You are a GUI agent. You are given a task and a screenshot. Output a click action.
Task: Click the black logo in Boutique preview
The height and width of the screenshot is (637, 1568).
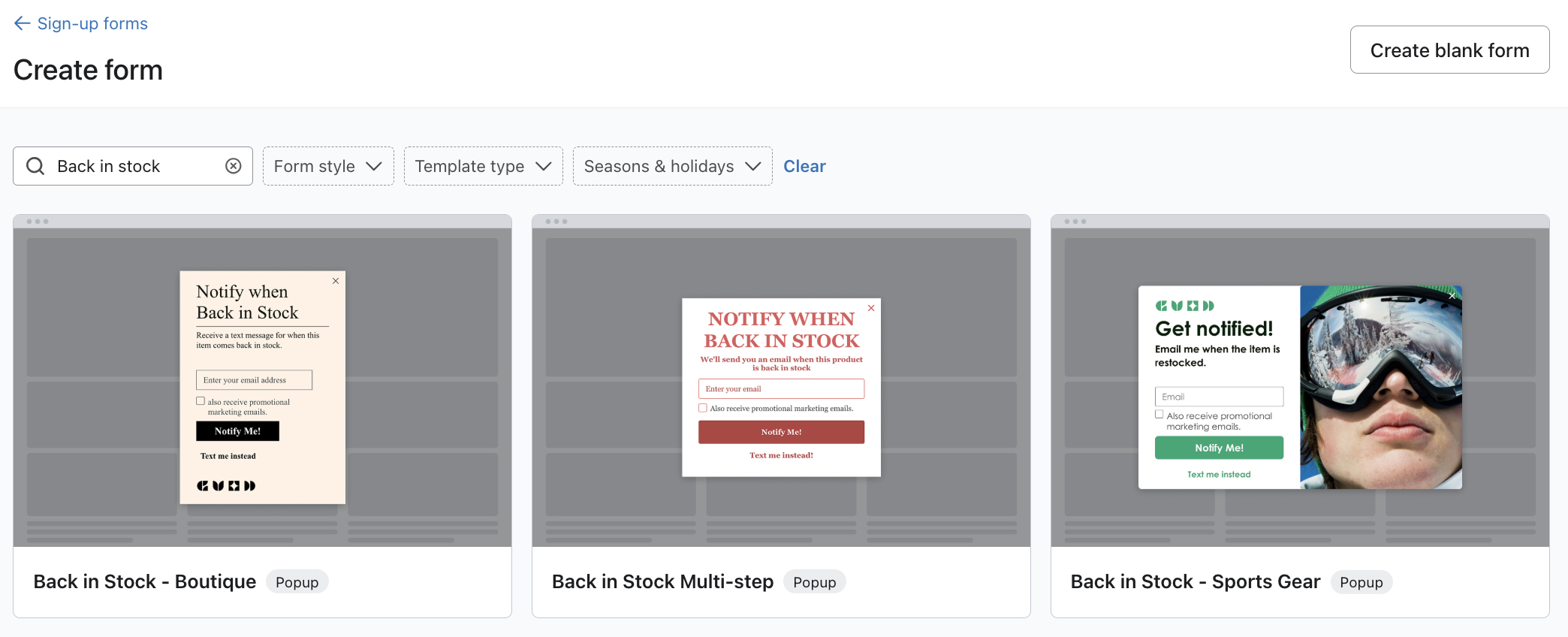226,486
